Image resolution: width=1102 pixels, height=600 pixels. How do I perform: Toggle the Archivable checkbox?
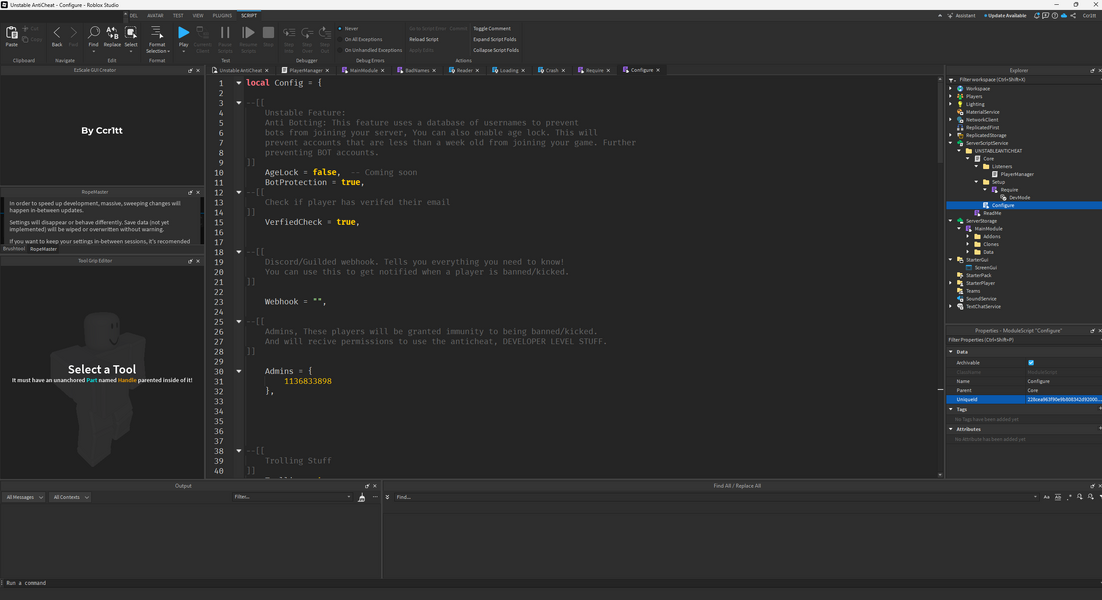click(x=1031, y=363)
